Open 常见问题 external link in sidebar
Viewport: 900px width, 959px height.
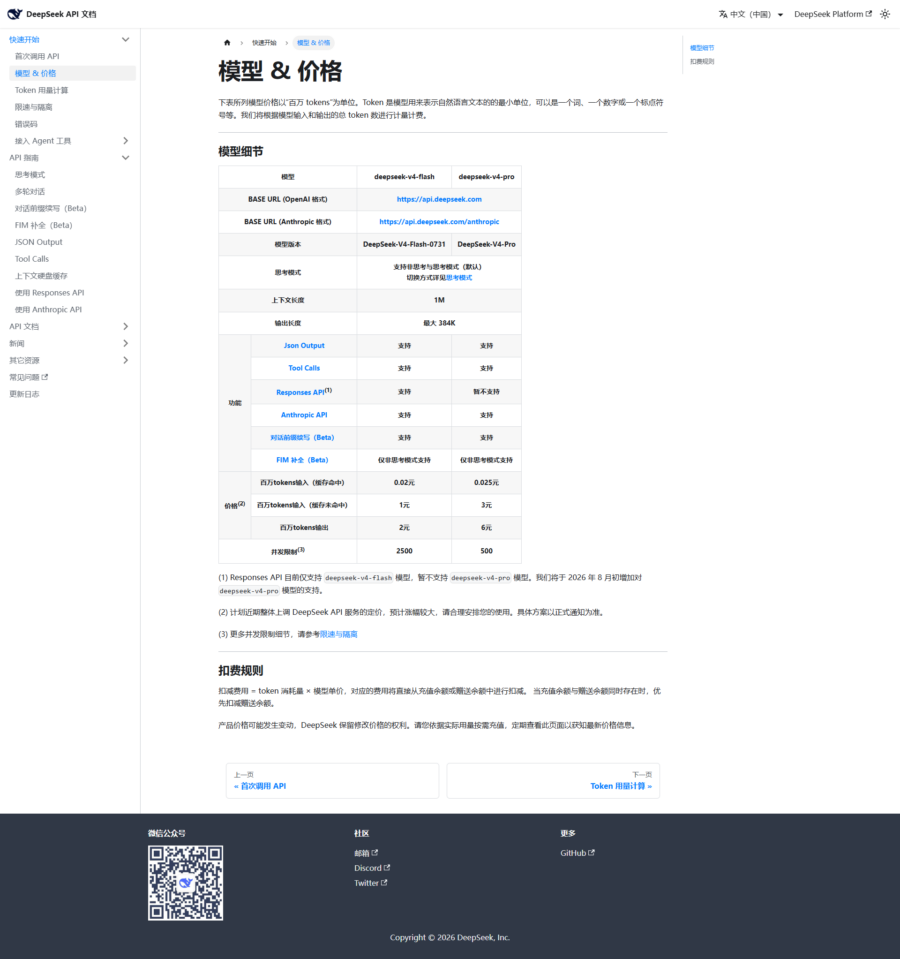(x=28, y=377)
